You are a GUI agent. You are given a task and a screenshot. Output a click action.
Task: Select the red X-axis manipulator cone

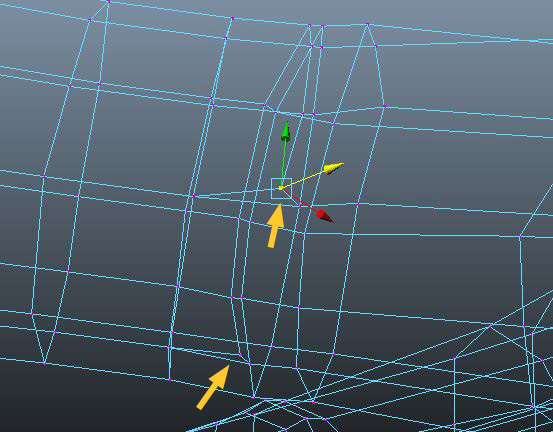(324, 216)
